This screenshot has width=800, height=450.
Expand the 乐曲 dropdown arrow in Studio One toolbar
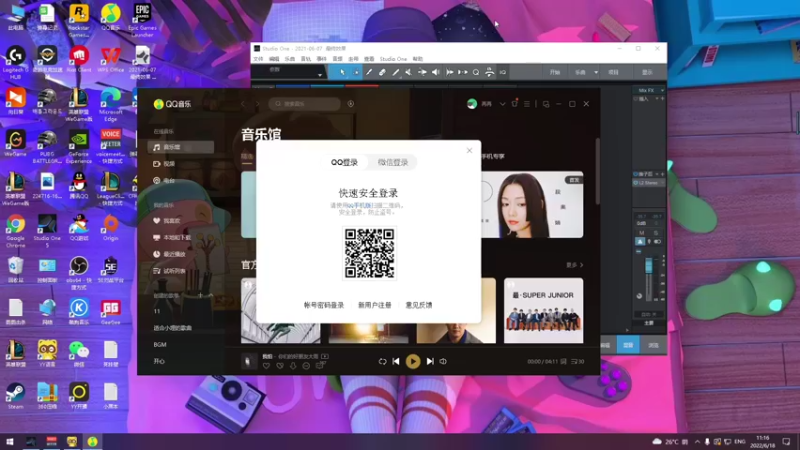pos(595,72)
